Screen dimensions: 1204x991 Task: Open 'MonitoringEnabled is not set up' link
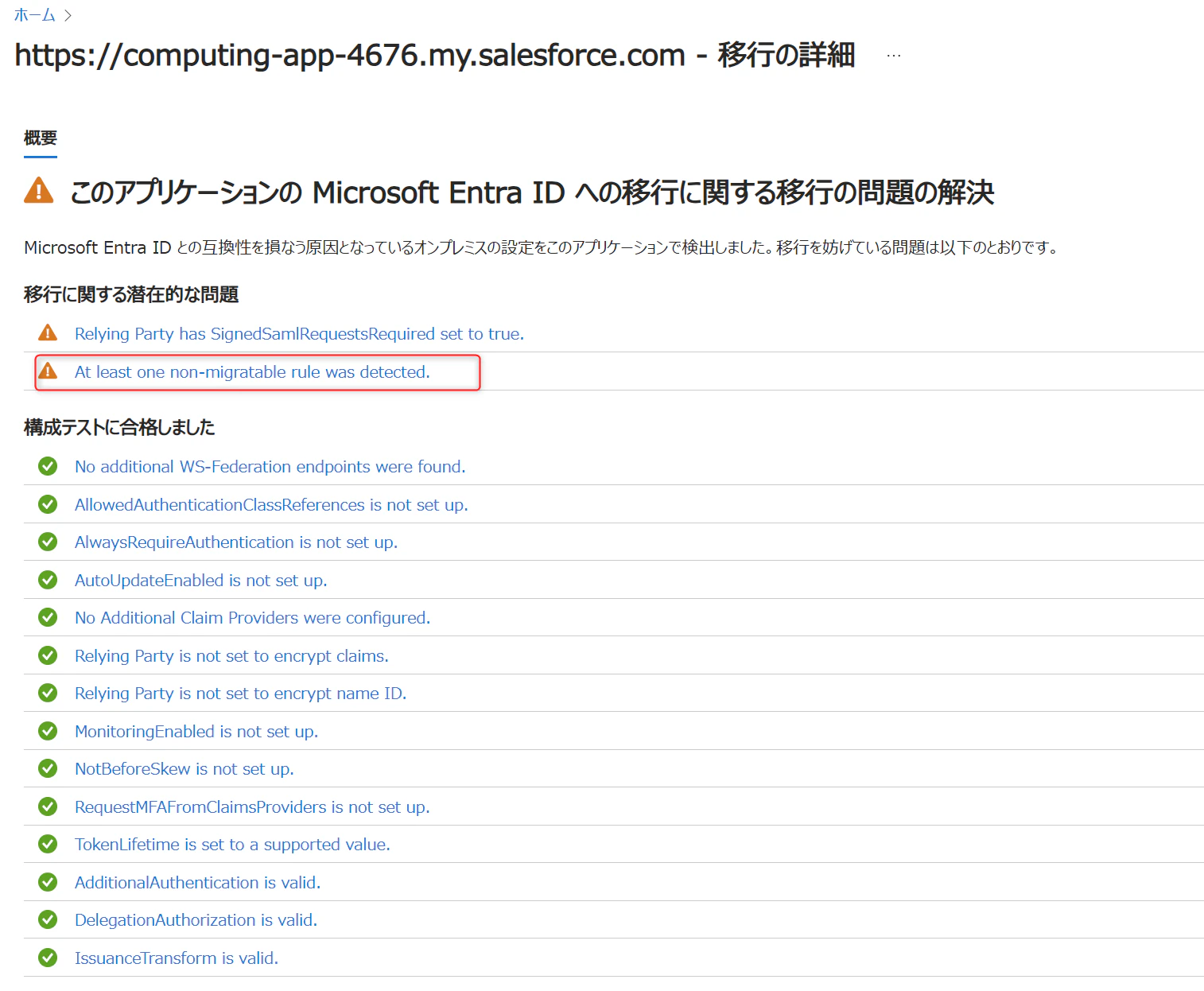click(x=196, y=732)
